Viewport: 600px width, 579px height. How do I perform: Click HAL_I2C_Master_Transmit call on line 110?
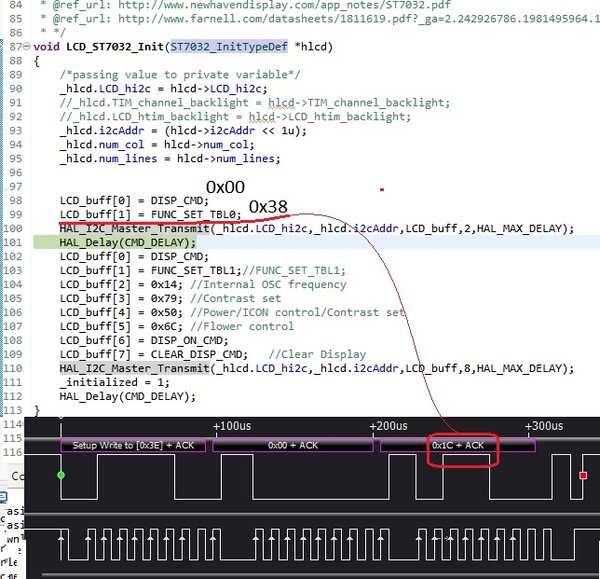134,368
